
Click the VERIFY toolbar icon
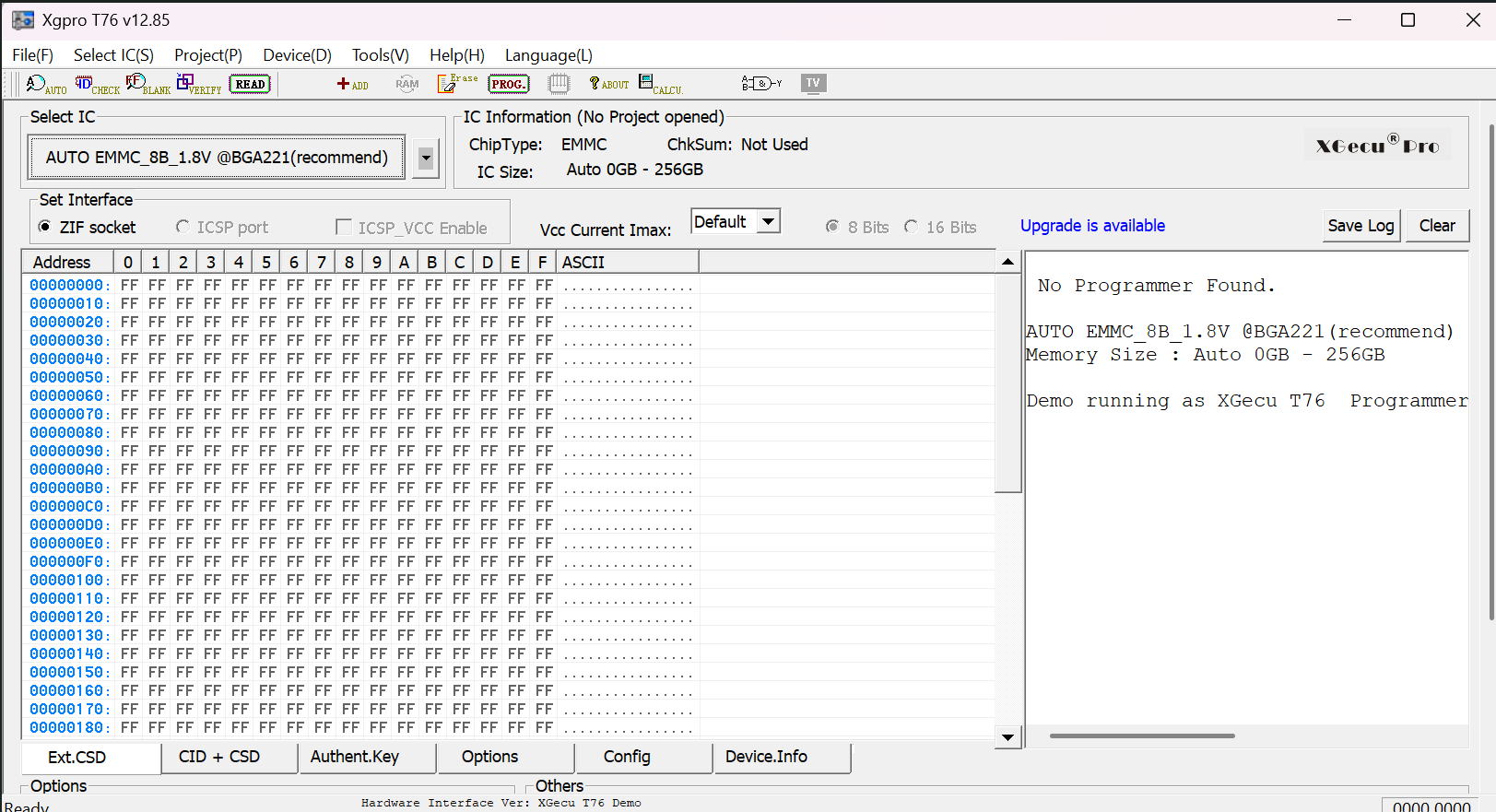198,85
